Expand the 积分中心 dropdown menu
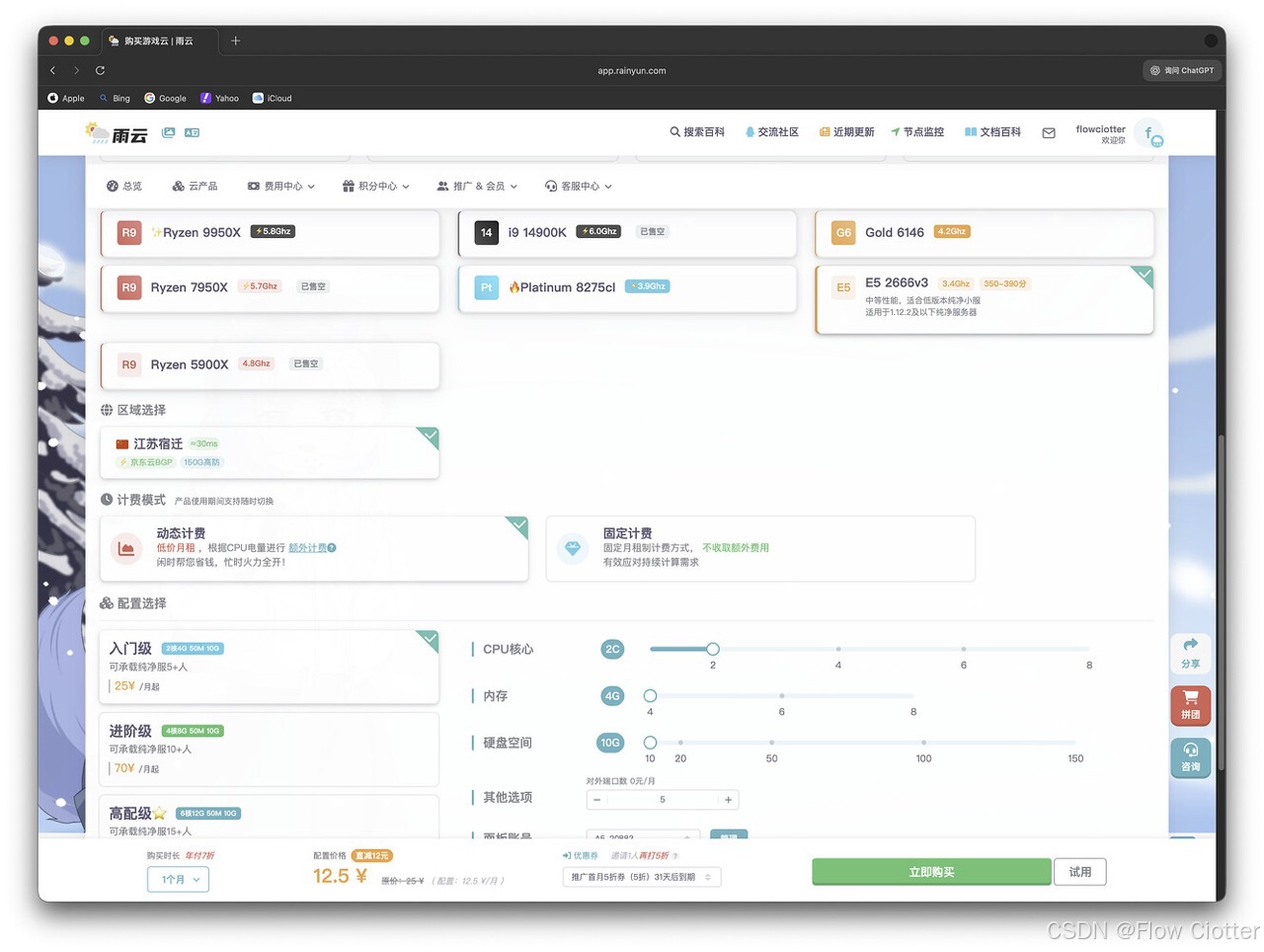The height and width of the screenshot is (952, 1264). [375, 186]
